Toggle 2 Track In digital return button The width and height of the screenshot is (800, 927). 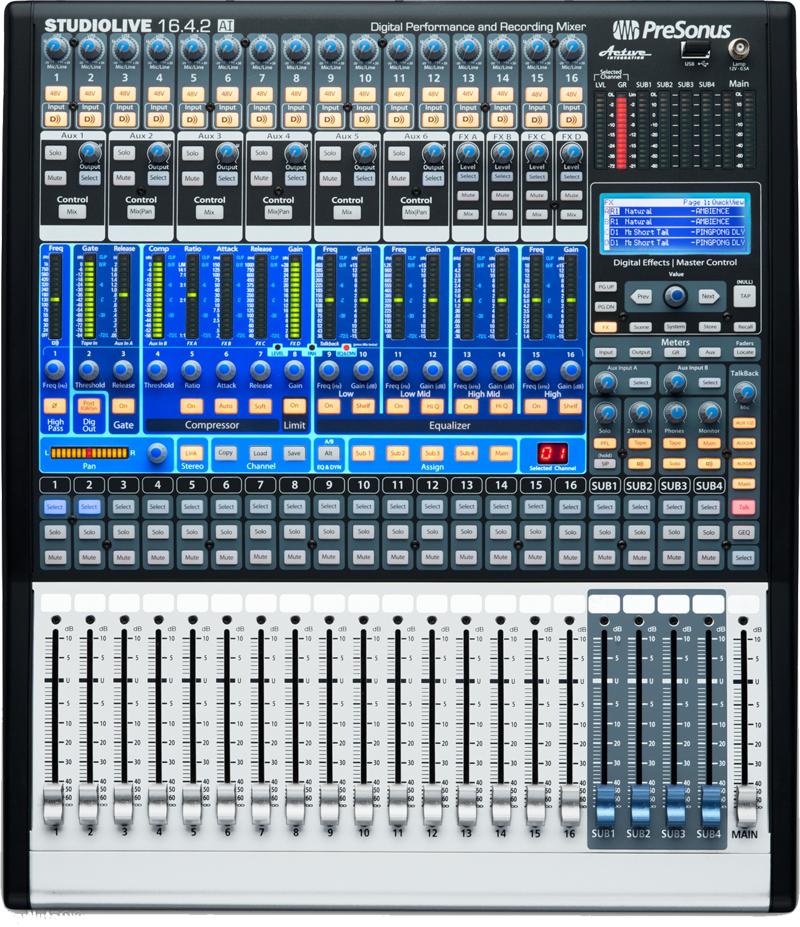click(x=639, y=464)
